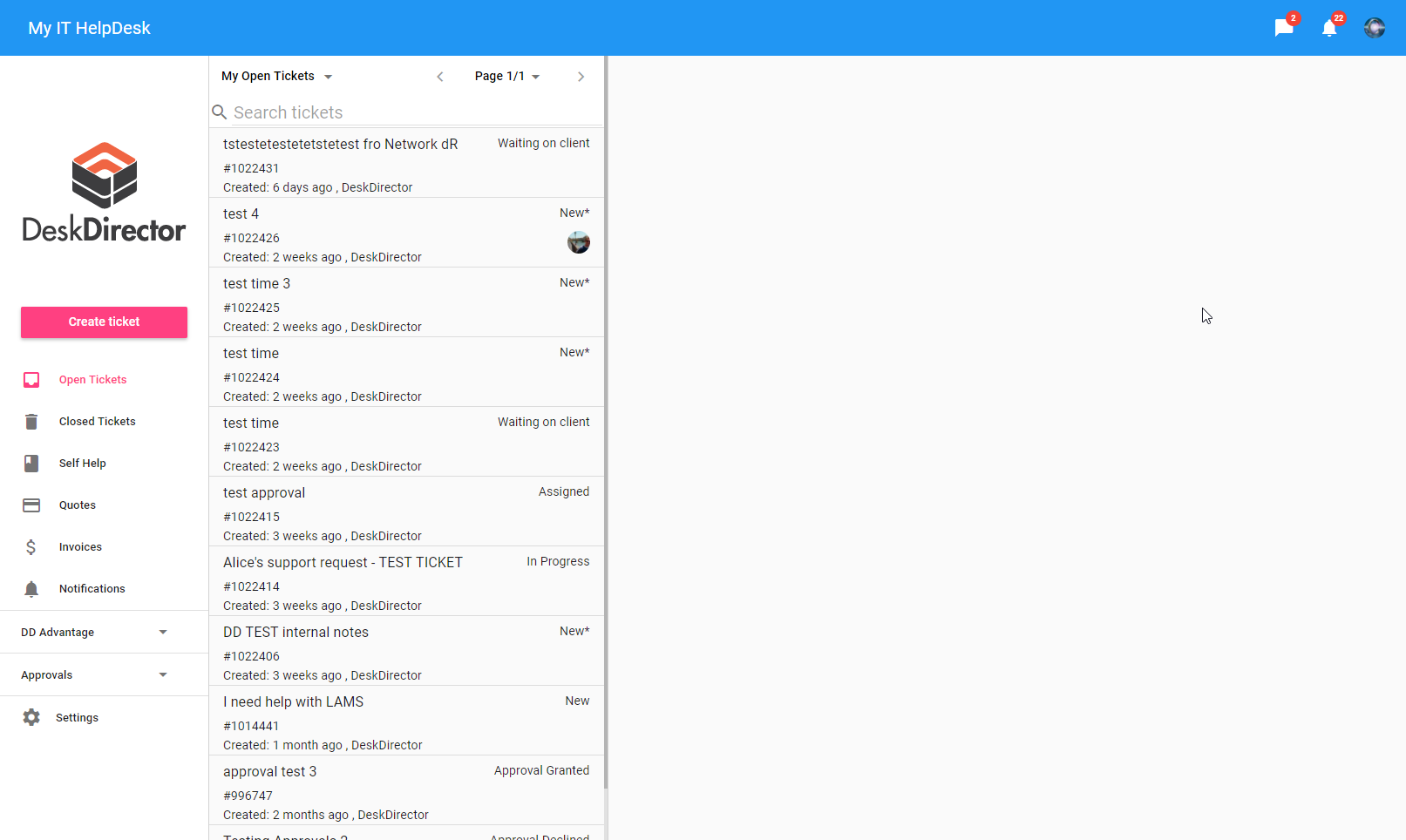Open ticket #1022424 test time

pyautogui.click(x=406, y=372)
